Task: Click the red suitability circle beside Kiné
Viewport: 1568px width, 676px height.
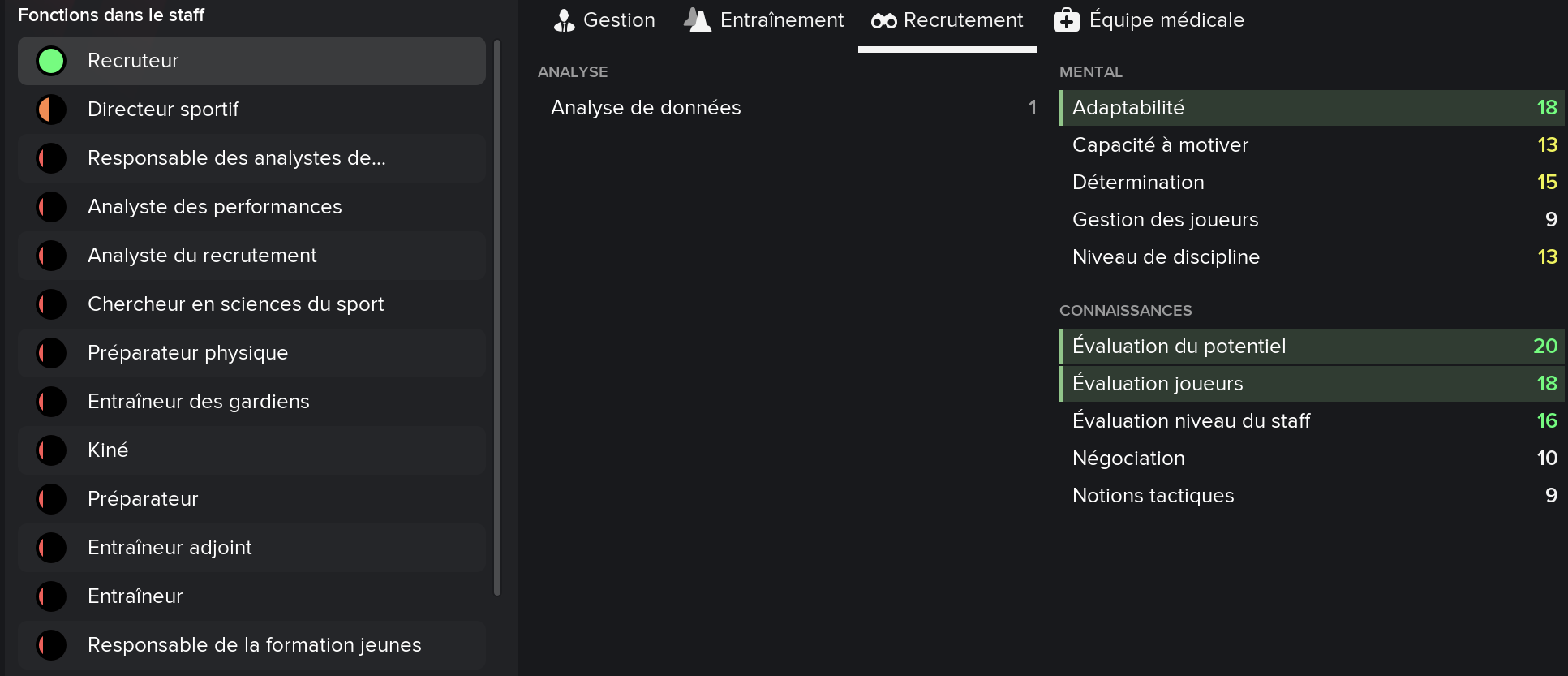Action: click(x=51, y=450)
